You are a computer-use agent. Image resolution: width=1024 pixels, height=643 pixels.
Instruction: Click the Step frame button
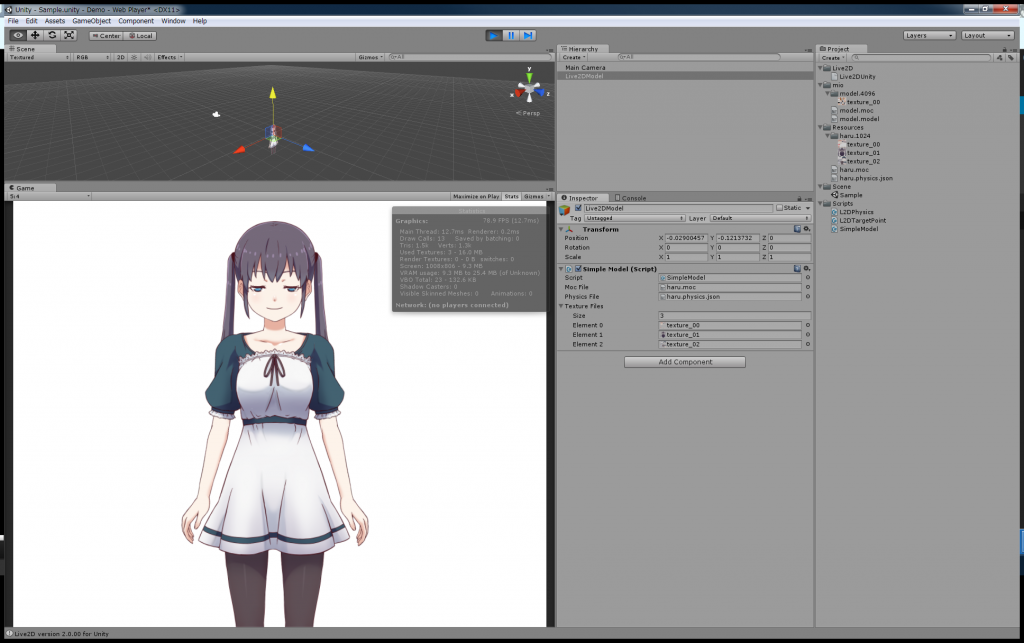click(x=528, y=35)
